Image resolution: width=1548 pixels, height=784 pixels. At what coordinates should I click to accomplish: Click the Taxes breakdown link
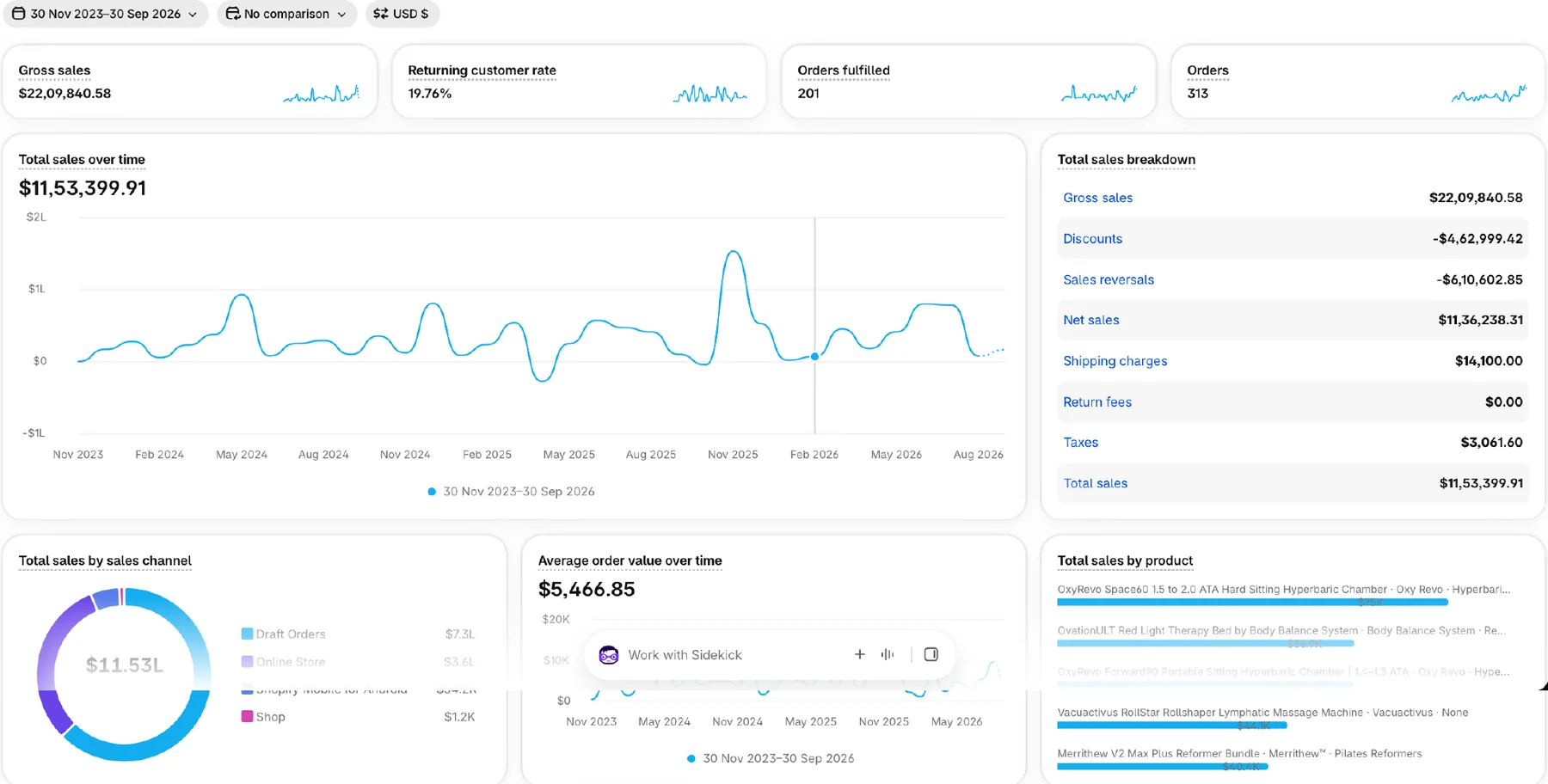(1080, 442)
